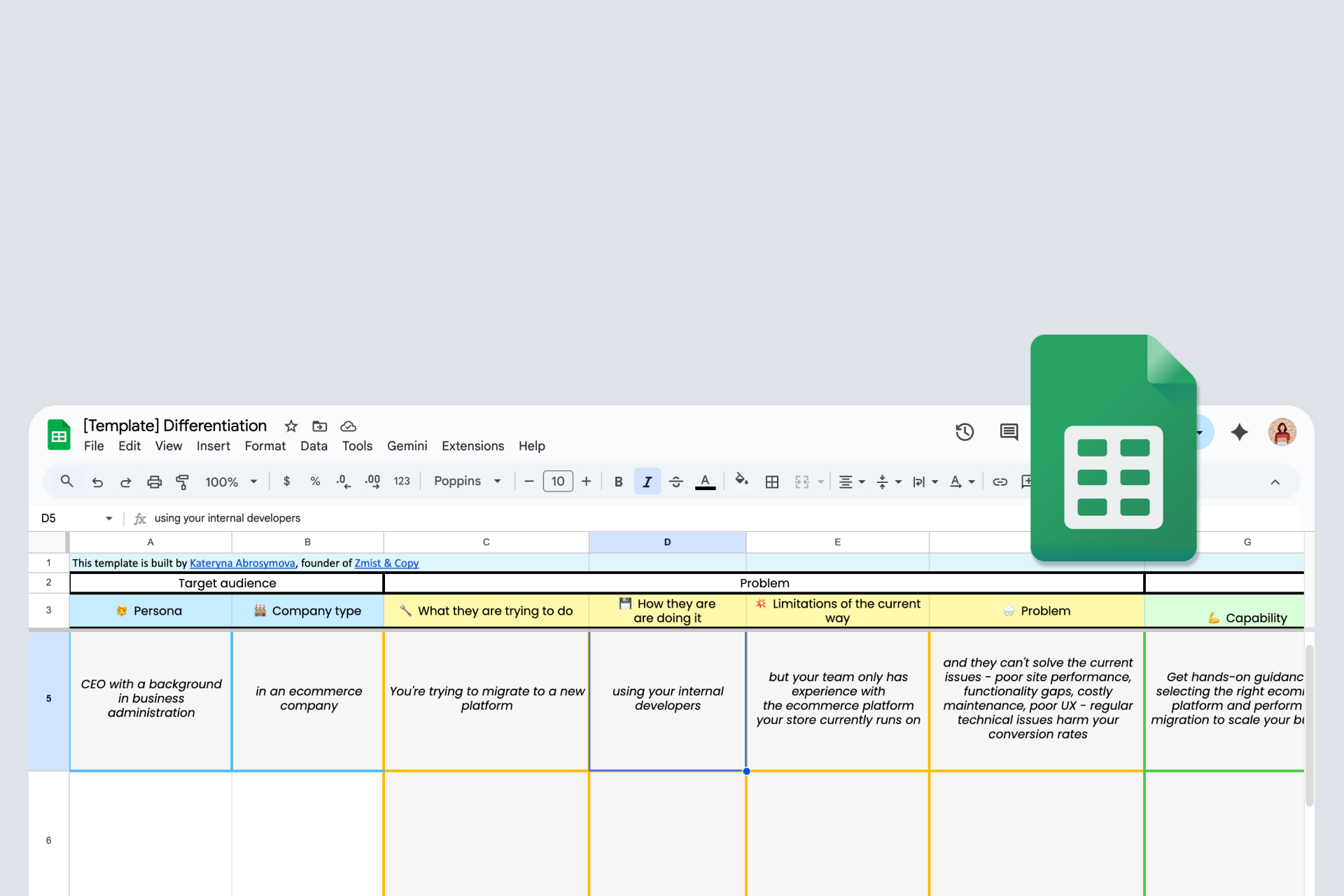Image resolution: width=1344 pixels, height=896 pixels.
Task: Open the Poppins font dropdown
Action: (x=467, y=482)
